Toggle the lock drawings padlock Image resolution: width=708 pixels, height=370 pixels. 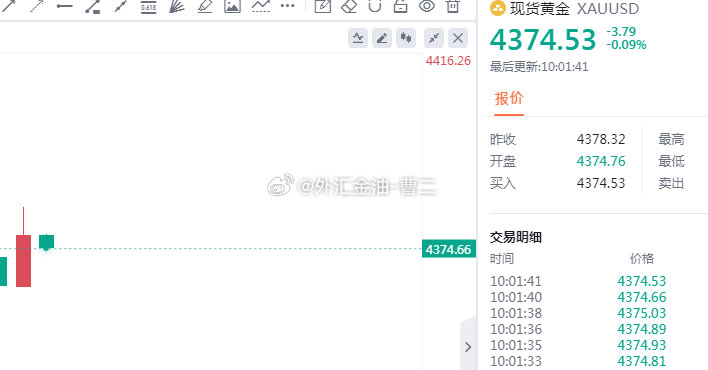[401, 6]
